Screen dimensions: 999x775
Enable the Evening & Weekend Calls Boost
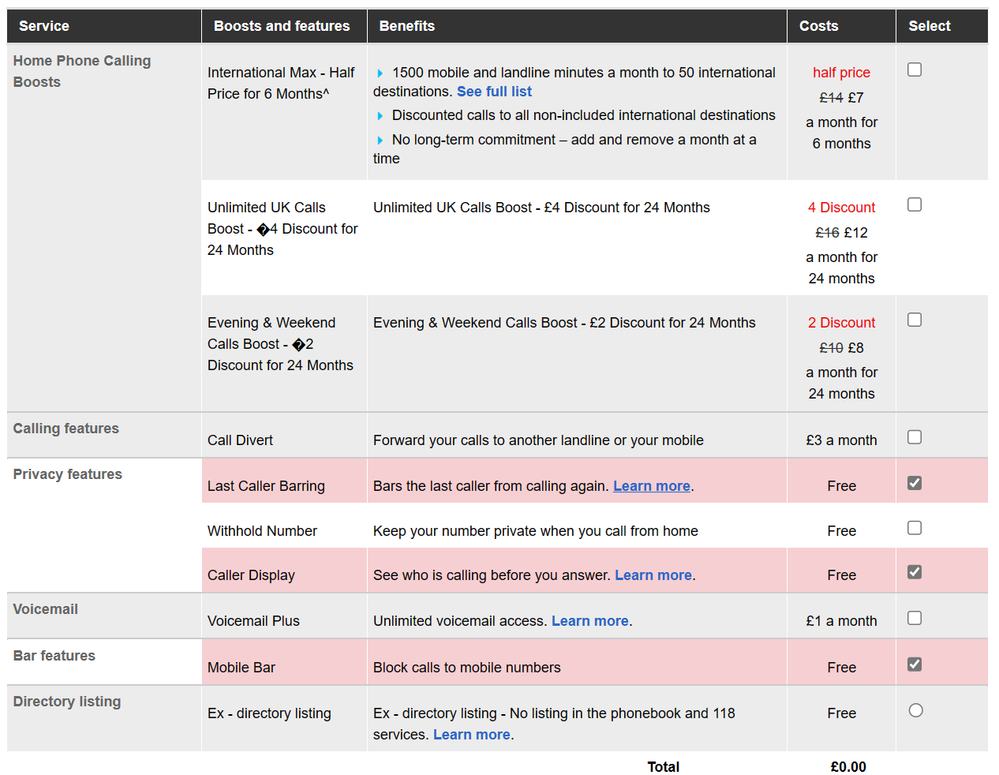[914, 320]
